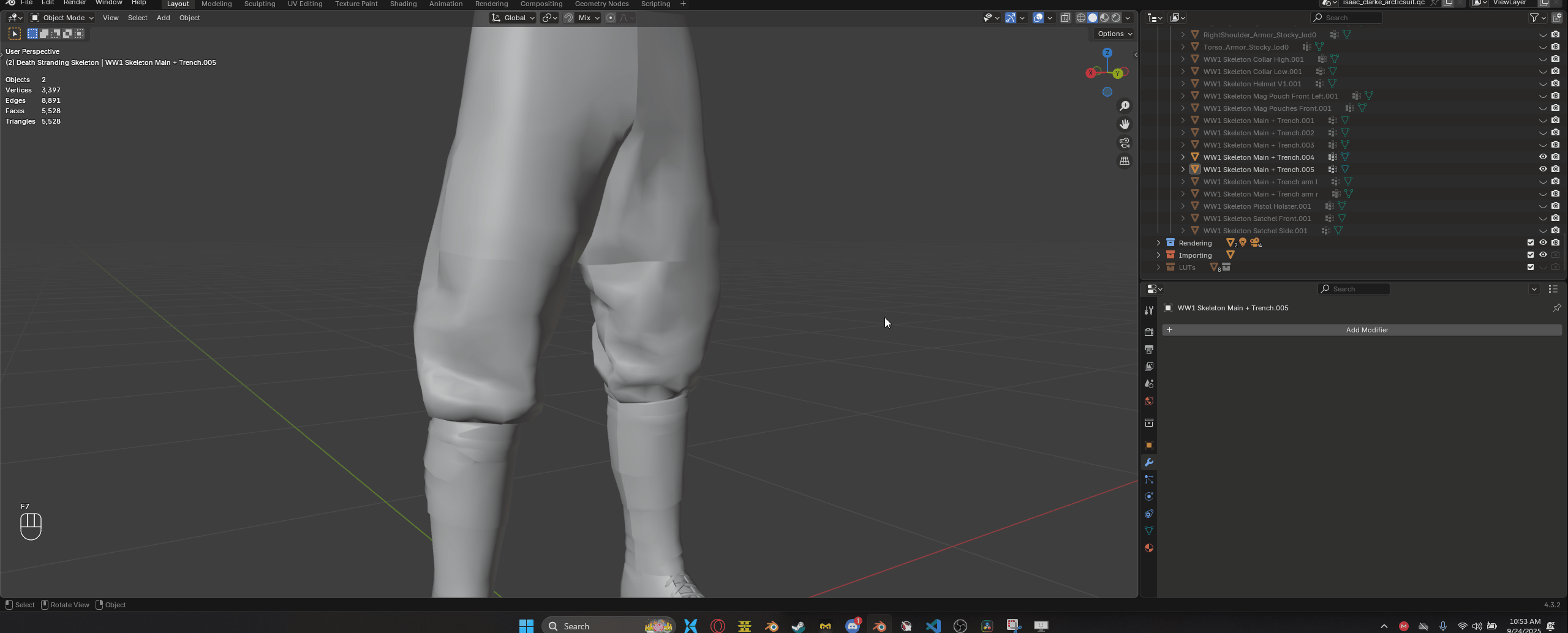Disable the Rendering collection checkbox
This screenshot has height=633, width=1568.
coord(1530,242)
